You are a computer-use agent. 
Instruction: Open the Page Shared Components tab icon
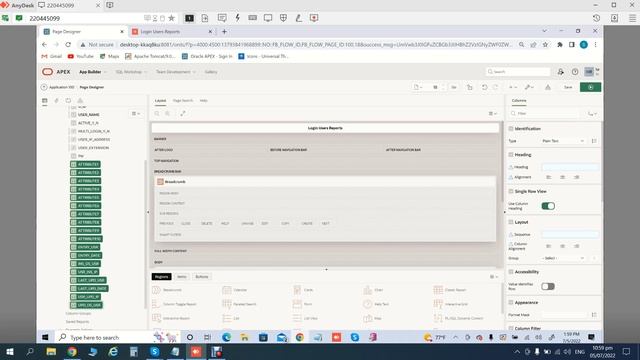(80, 100)
